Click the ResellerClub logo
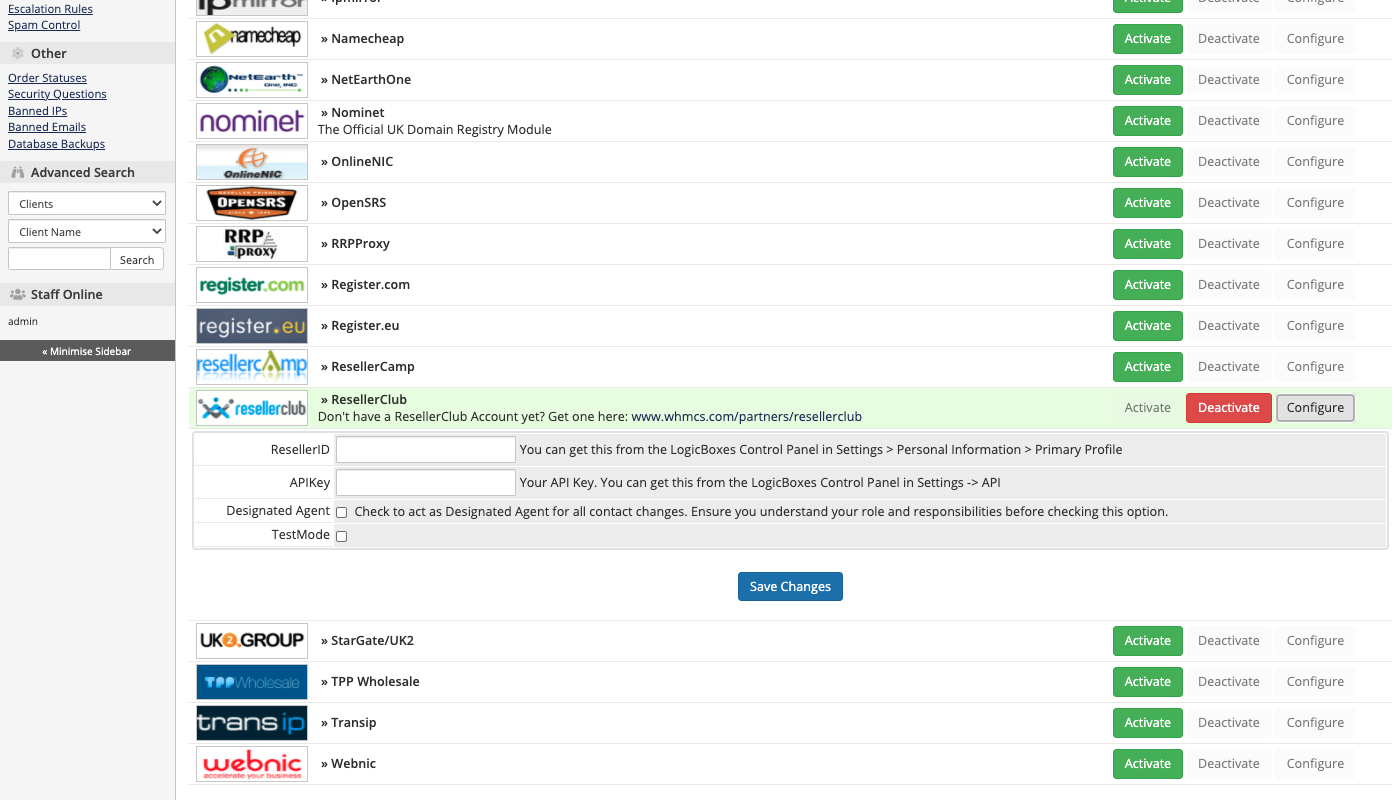1400x800 pixels. coord(251,408)
